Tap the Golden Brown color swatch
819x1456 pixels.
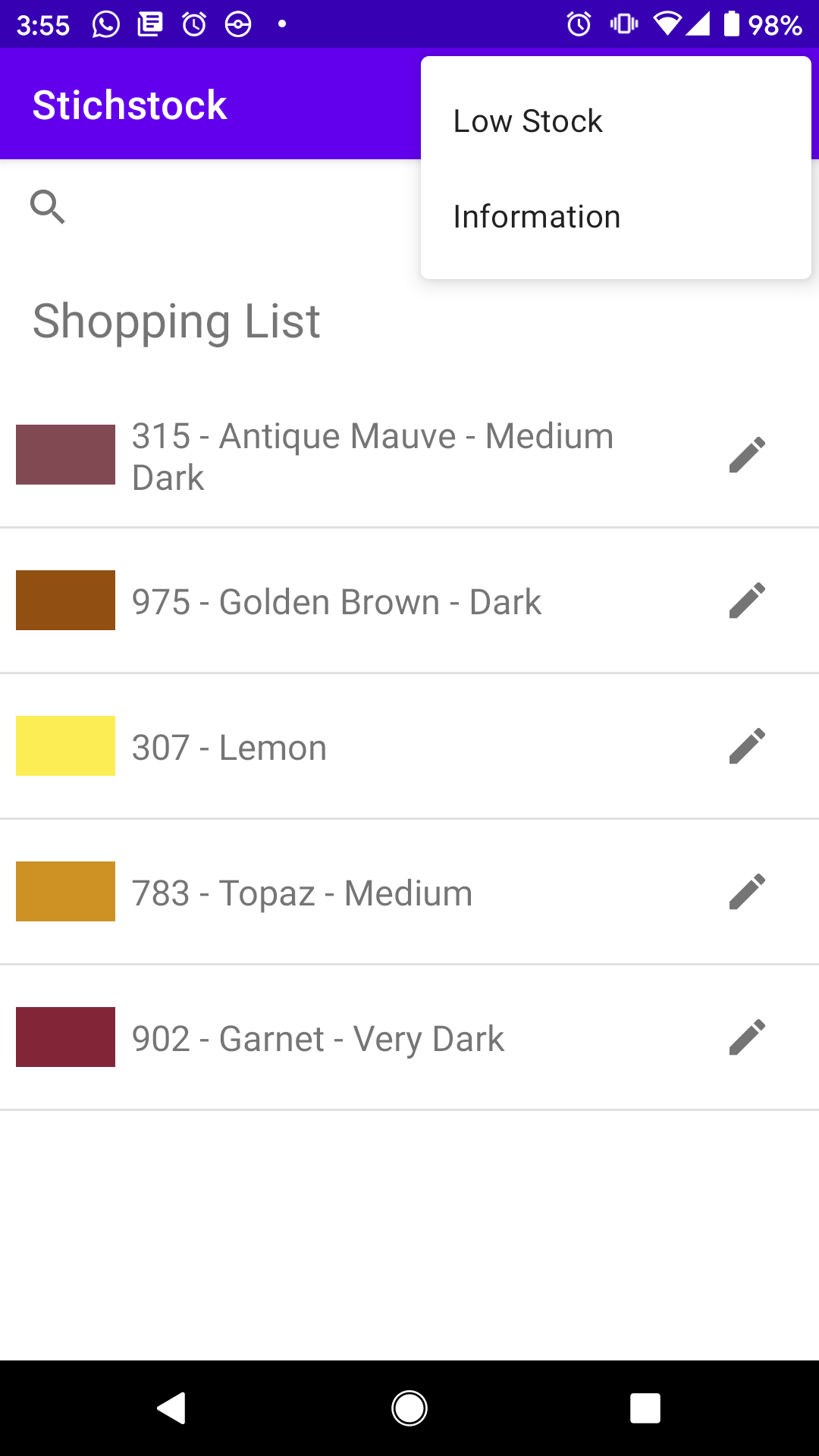click(x=65, y=601)
